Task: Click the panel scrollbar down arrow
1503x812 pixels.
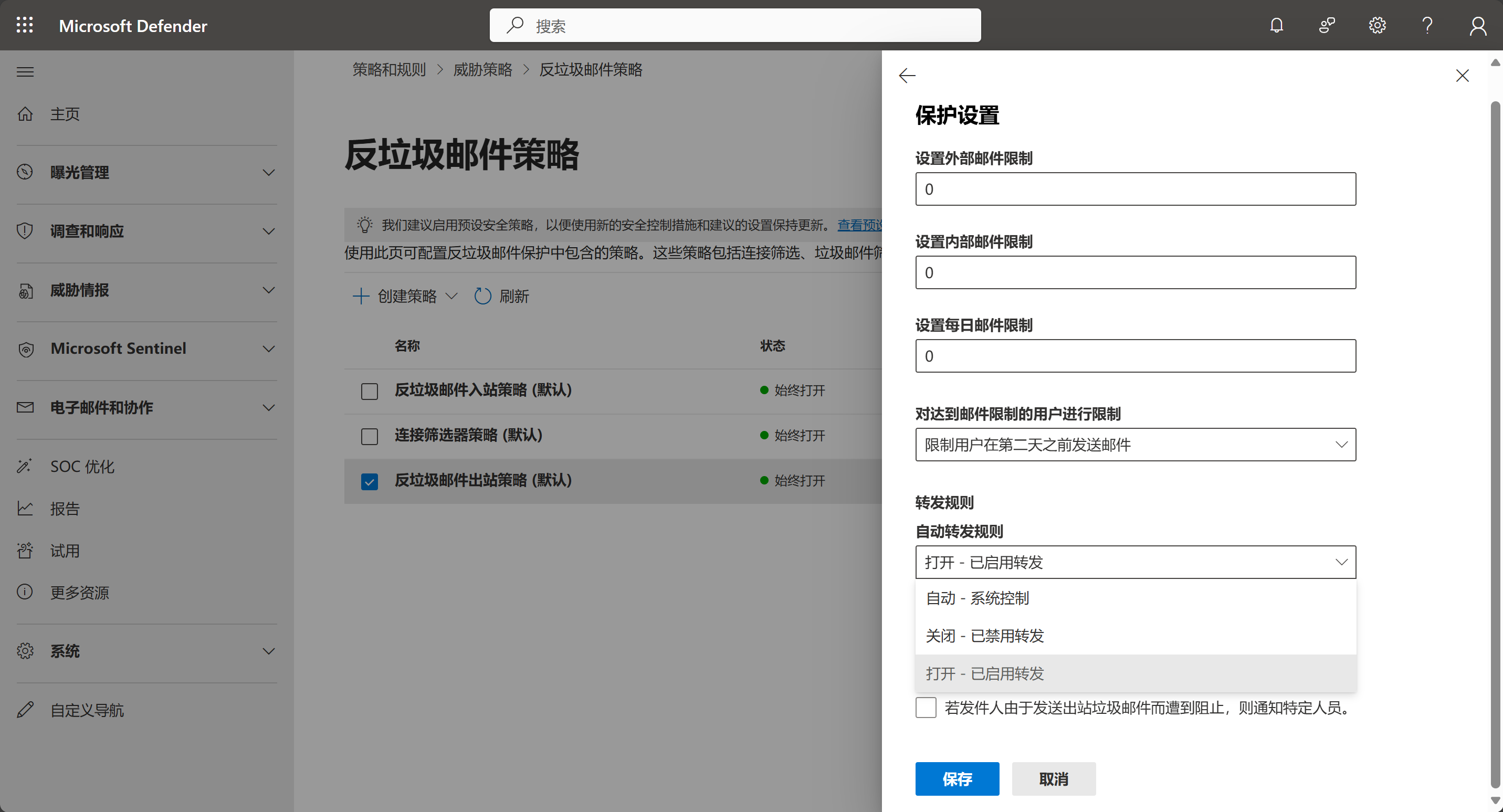Action: 1495,800
